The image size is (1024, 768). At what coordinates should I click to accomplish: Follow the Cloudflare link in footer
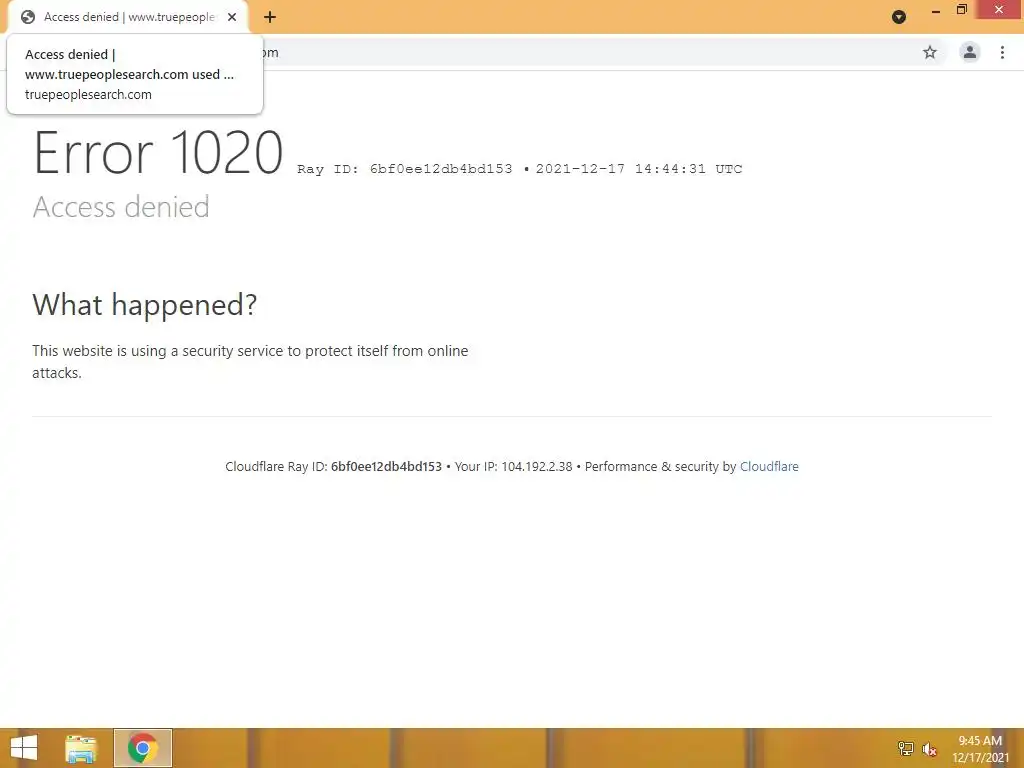[x=769, y=466]
